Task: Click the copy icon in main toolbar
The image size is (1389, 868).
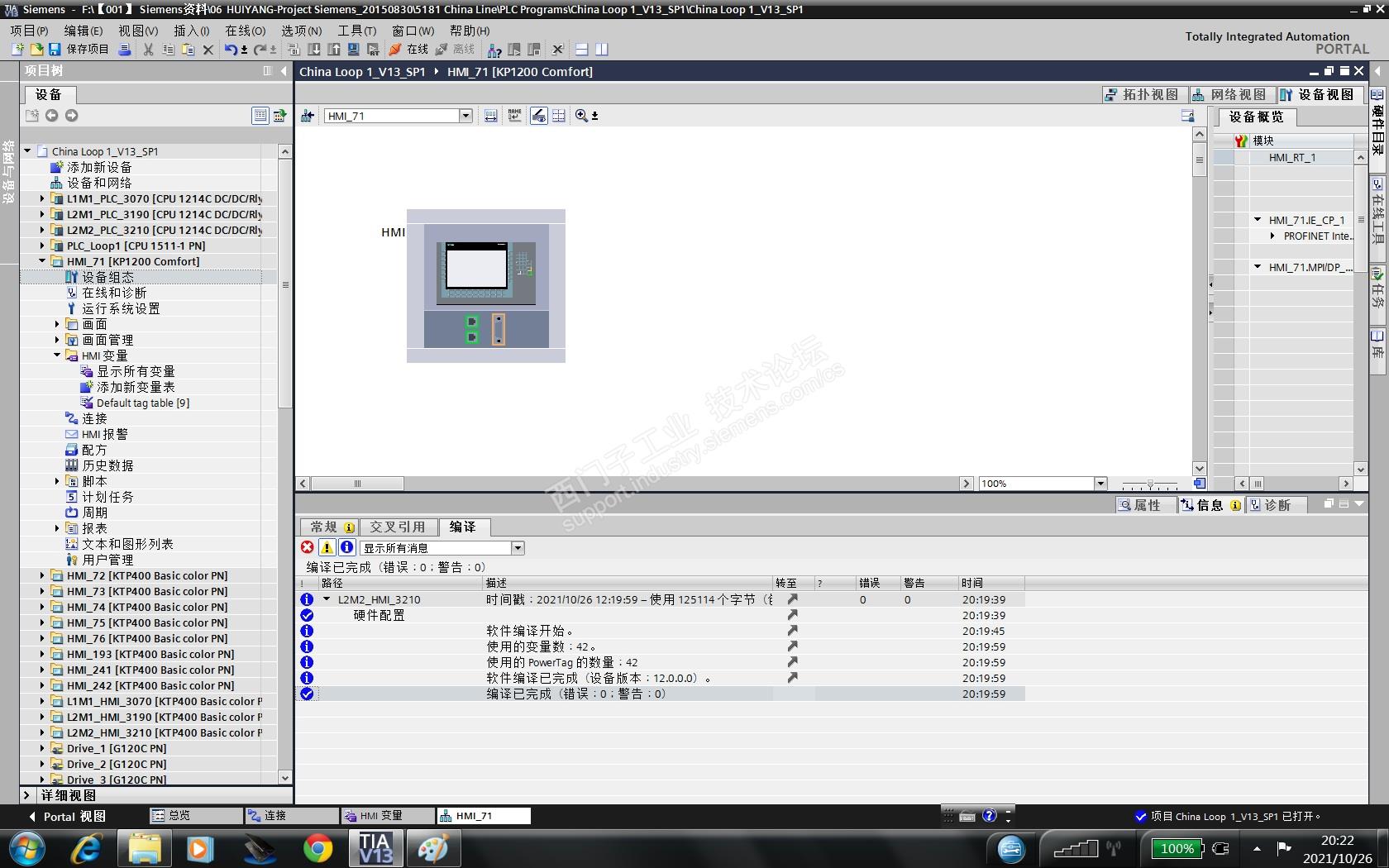Action: click(x=168, y=50)
